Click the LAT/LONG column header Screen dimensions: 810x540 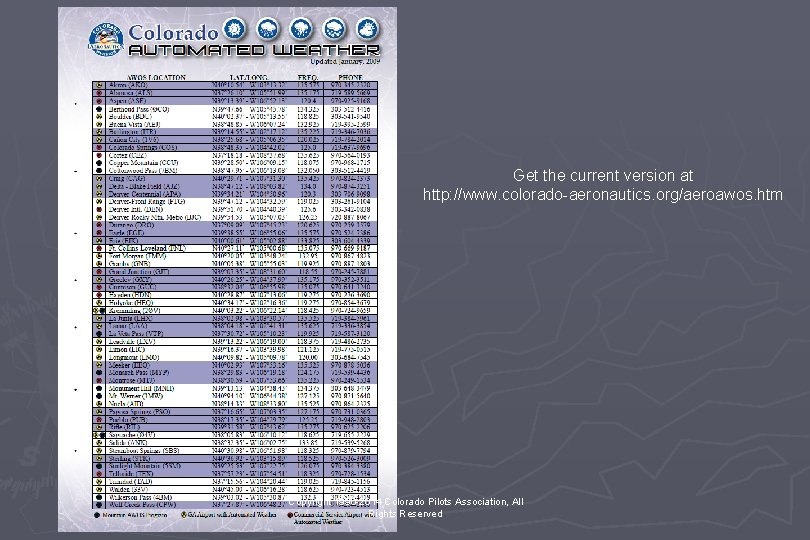248,78
